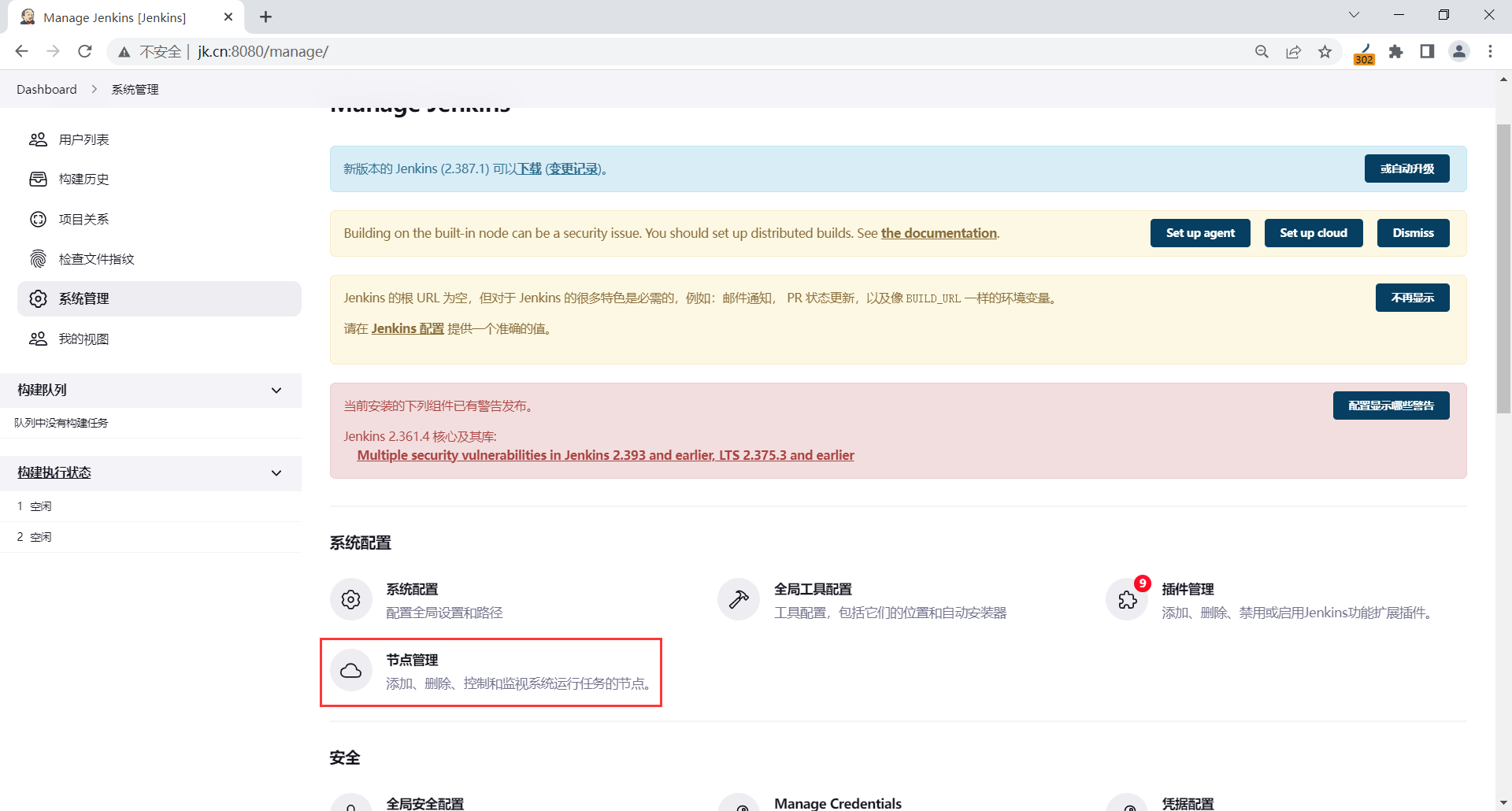Click the 构建历史 build history icon
Screen dimensions: 1512x811
click(38, 179)
